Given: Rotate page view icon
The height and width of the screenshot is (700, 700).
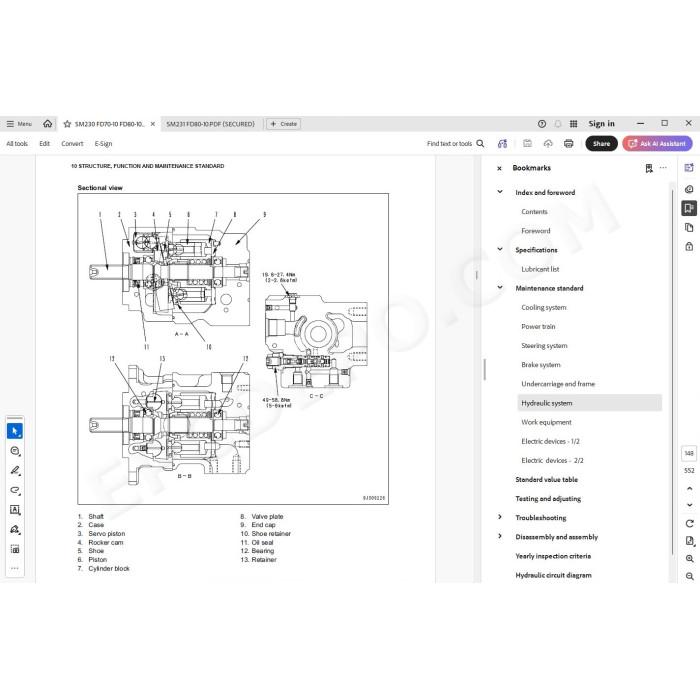Looking at the screenshot, I should click(689, 523).
